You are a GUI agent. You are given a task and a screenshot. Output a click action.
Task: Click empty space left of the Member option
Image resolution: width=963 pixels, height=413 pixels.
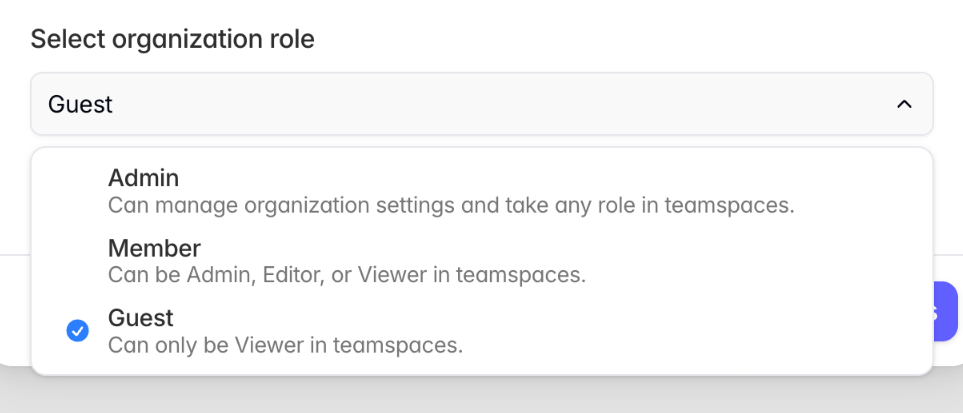(70, 260)
